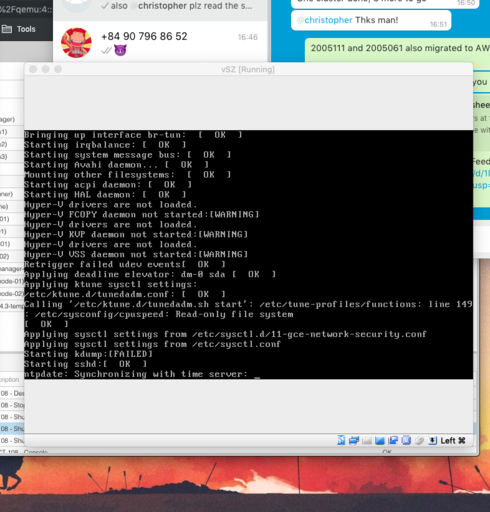Image resolution: width=490 pixels, height=512 pixels.
Task: Click the display settings status icon
Action: tap(380, 441)
